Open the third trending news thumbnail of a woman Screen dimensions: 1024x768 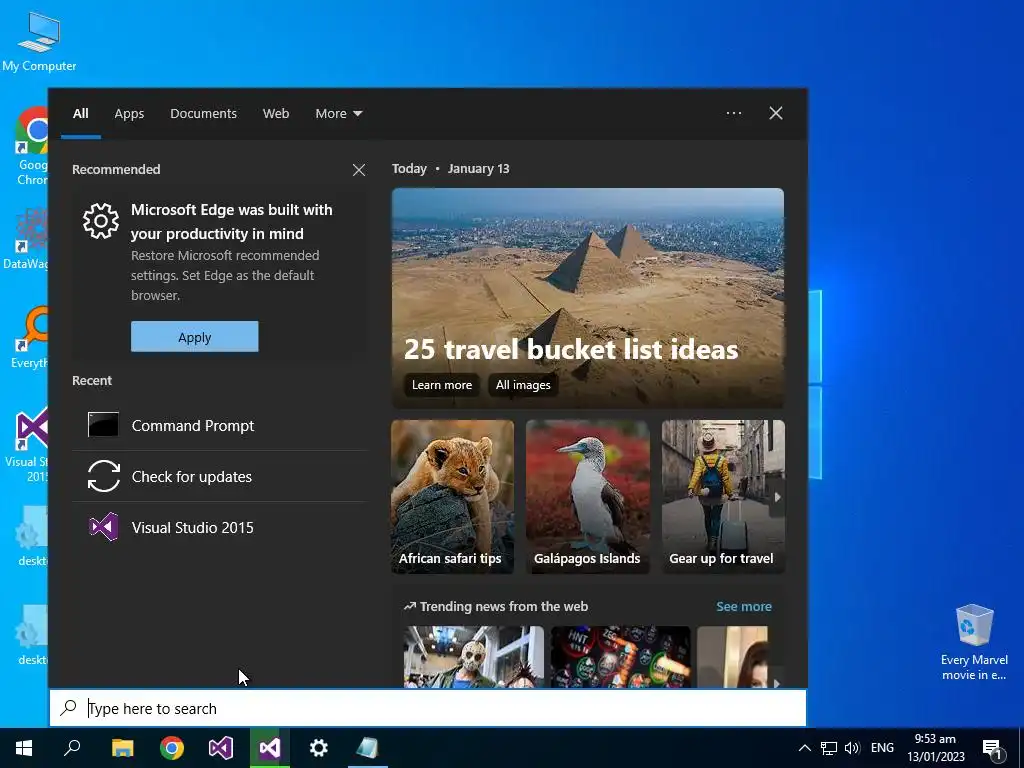[x=733, y=657]
